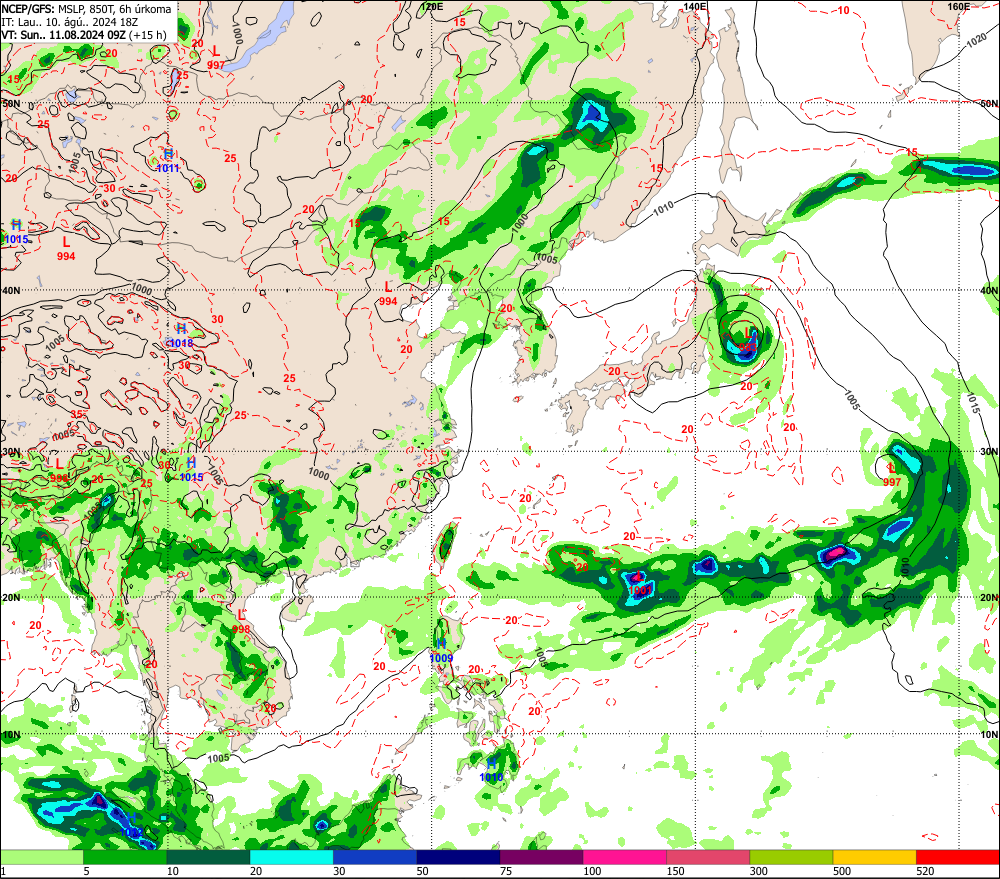
Task: Click the 'IT: Lau.. 10. ágú.. 2024 18Z' line
Action: tap(70, 22)
